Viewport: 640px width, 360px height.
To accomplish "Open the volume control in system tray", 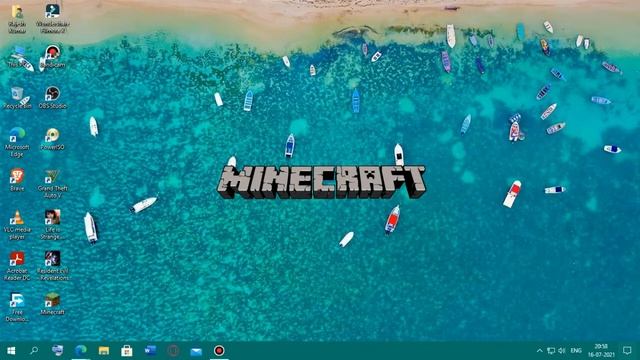I will point(562,351).
